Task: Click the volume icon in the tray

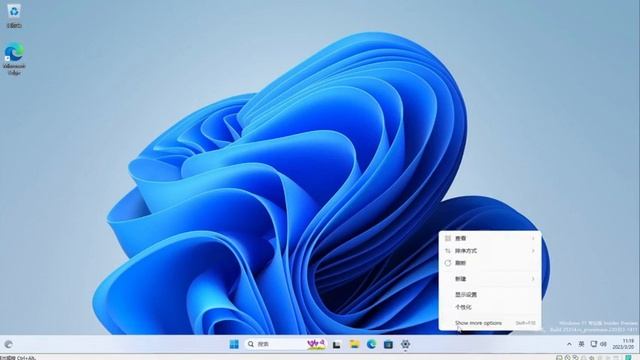Action: (x=603, y=344)
